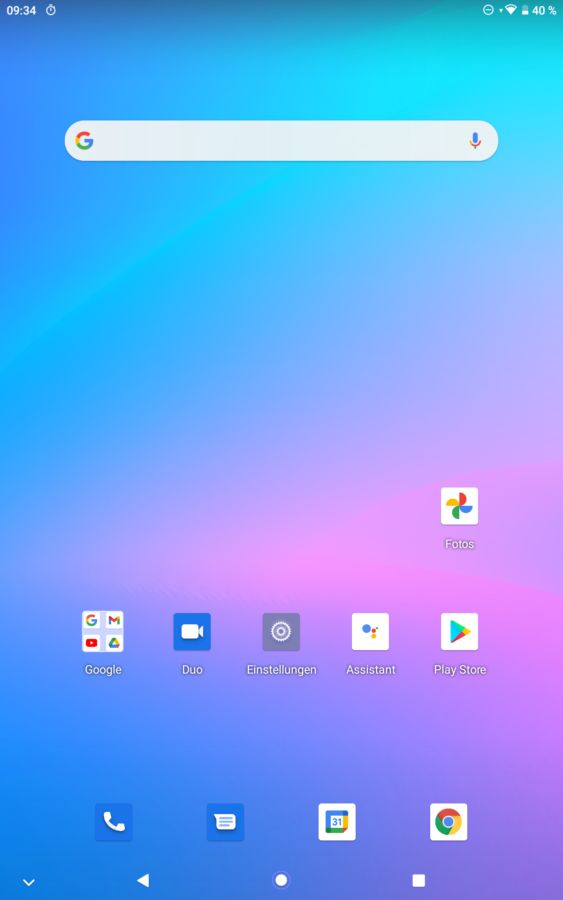Image resolution: width=563 pixels, height=900 pixels.
Task: Tap the Do Not Disturb status icon
Action: point(488,10)
